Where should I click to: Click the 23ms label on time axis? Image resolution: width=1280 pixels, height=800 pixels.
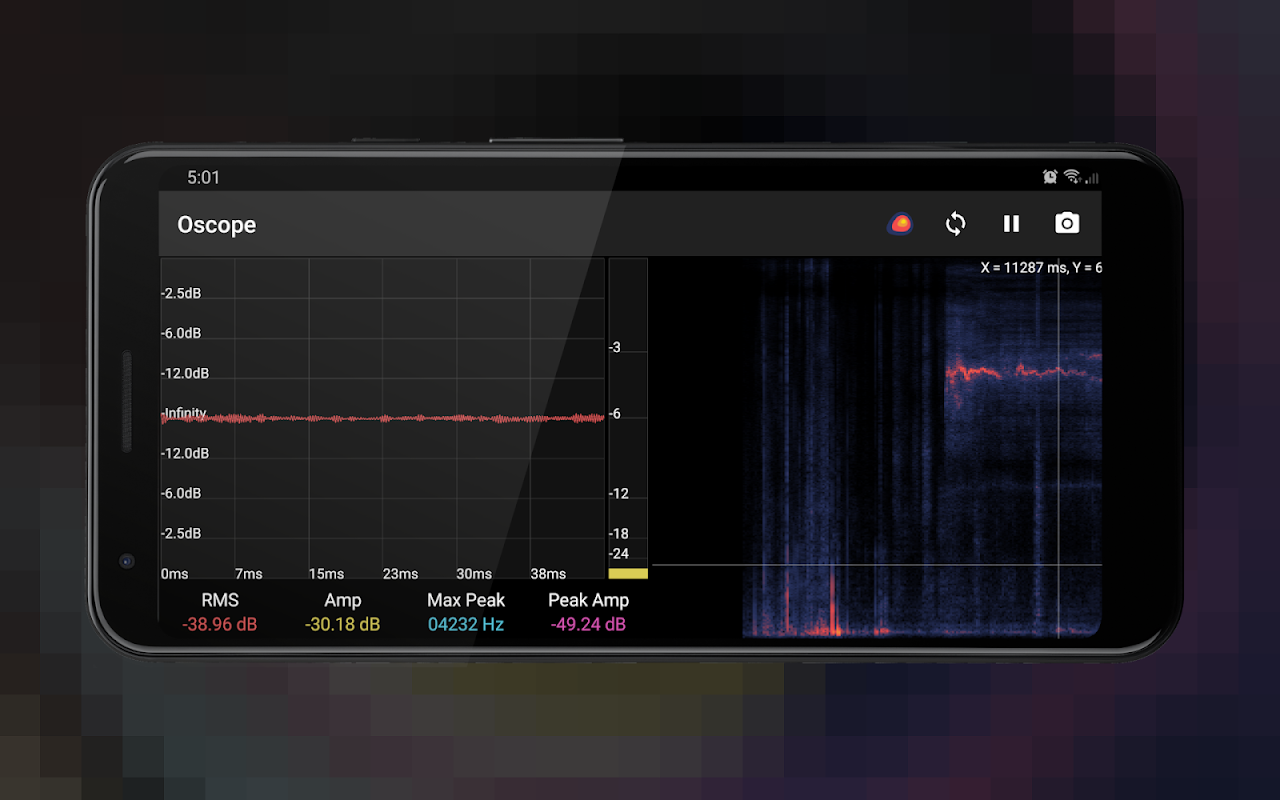coord(400,574)
